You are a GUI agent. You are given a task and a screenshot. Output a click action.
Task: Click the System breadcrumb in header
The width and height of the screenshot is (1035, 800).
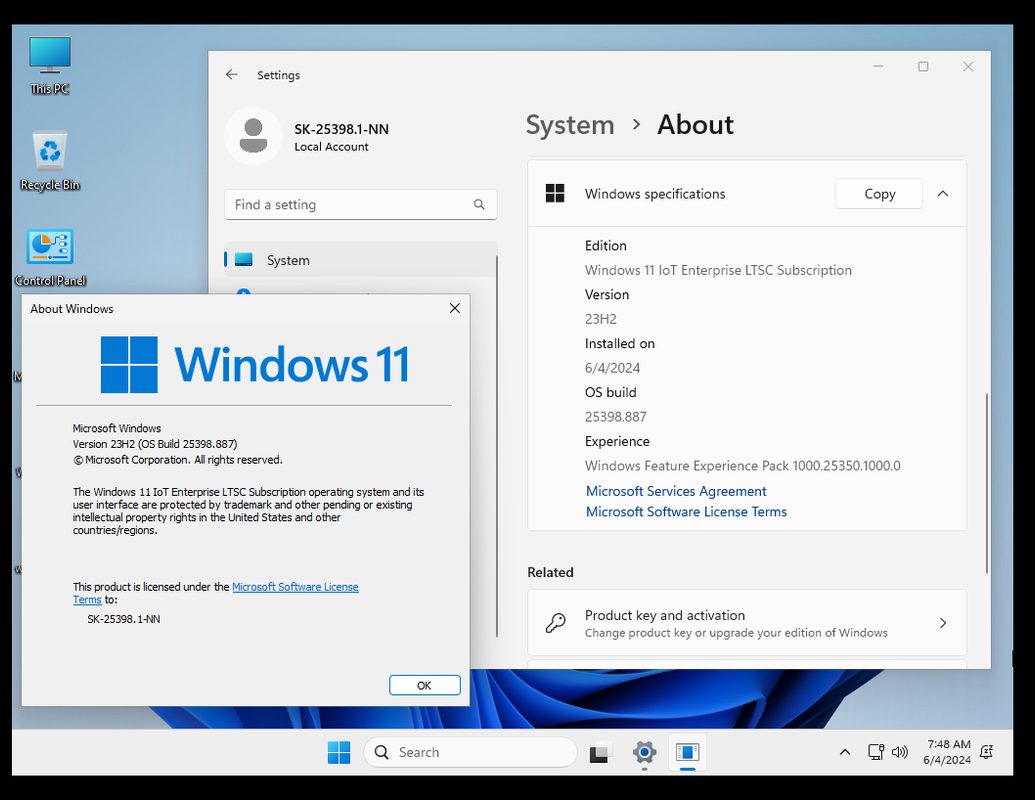[x=570, y=125]
